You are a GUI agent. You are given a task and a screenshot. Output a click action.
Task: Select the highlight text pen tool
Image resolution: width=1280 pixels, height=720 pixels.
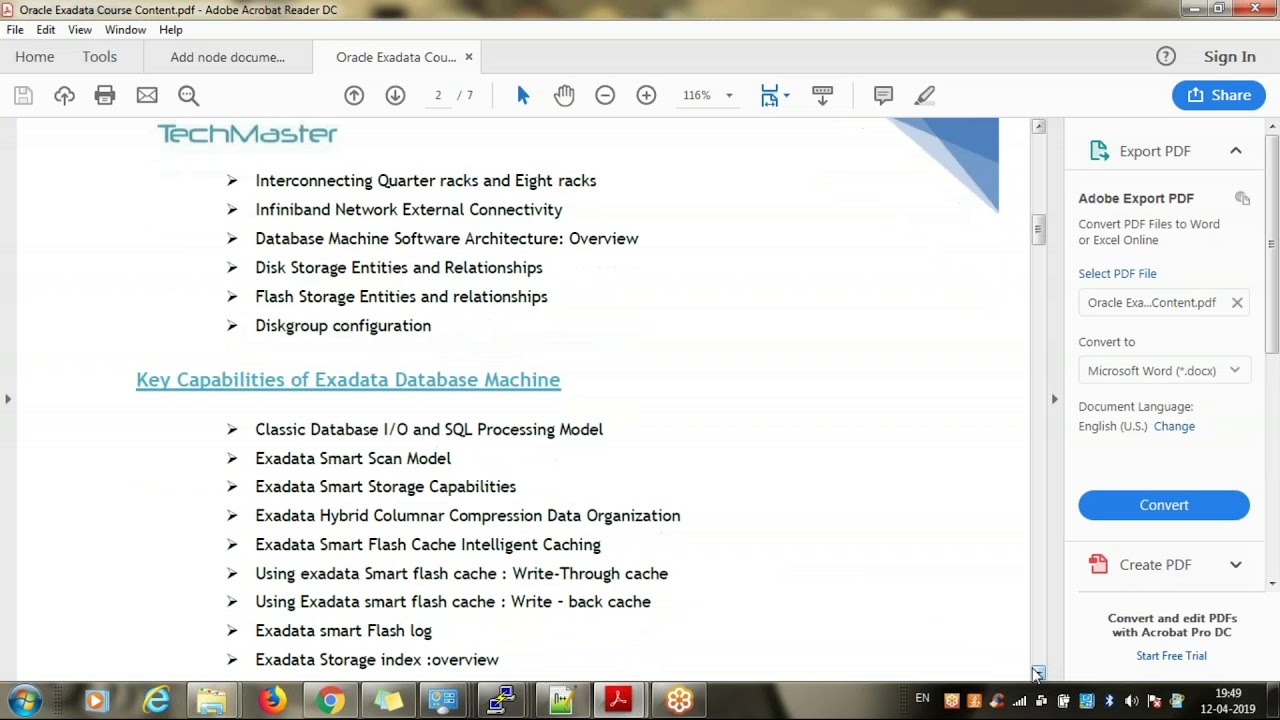pos(925,95)
